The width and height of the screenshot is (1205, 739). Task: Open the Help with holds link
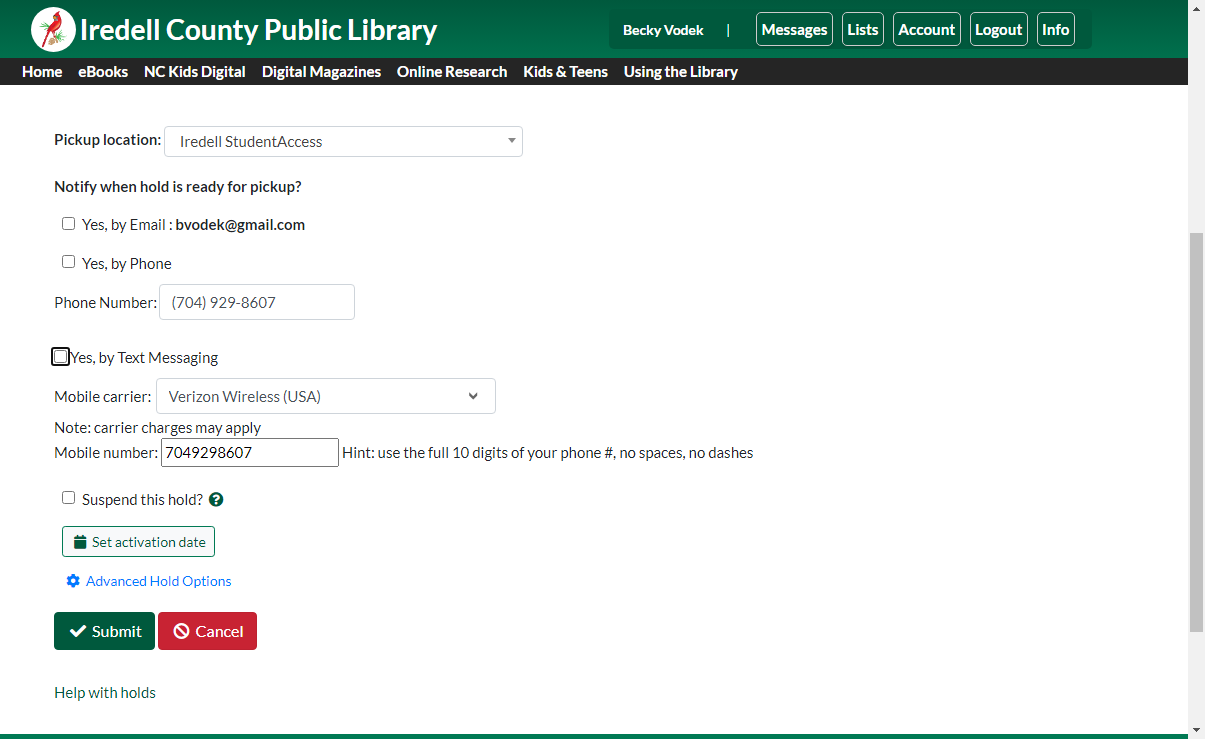coord(105,692)
